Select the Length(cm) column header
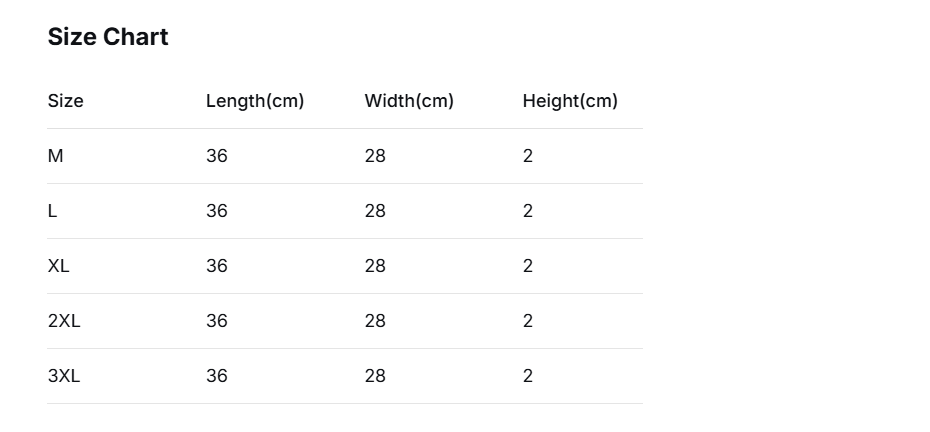 [255, 101]
